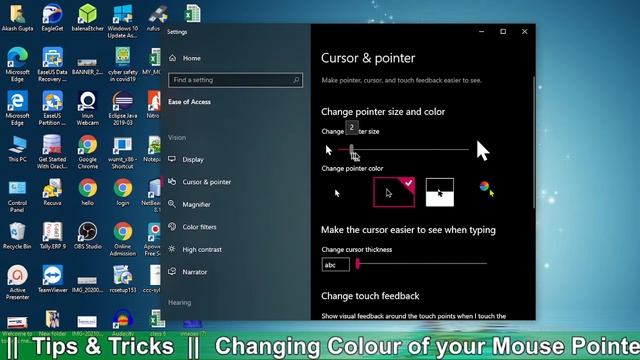
Task: Select the Recuva desktop icon
Action: click(52, 192)
